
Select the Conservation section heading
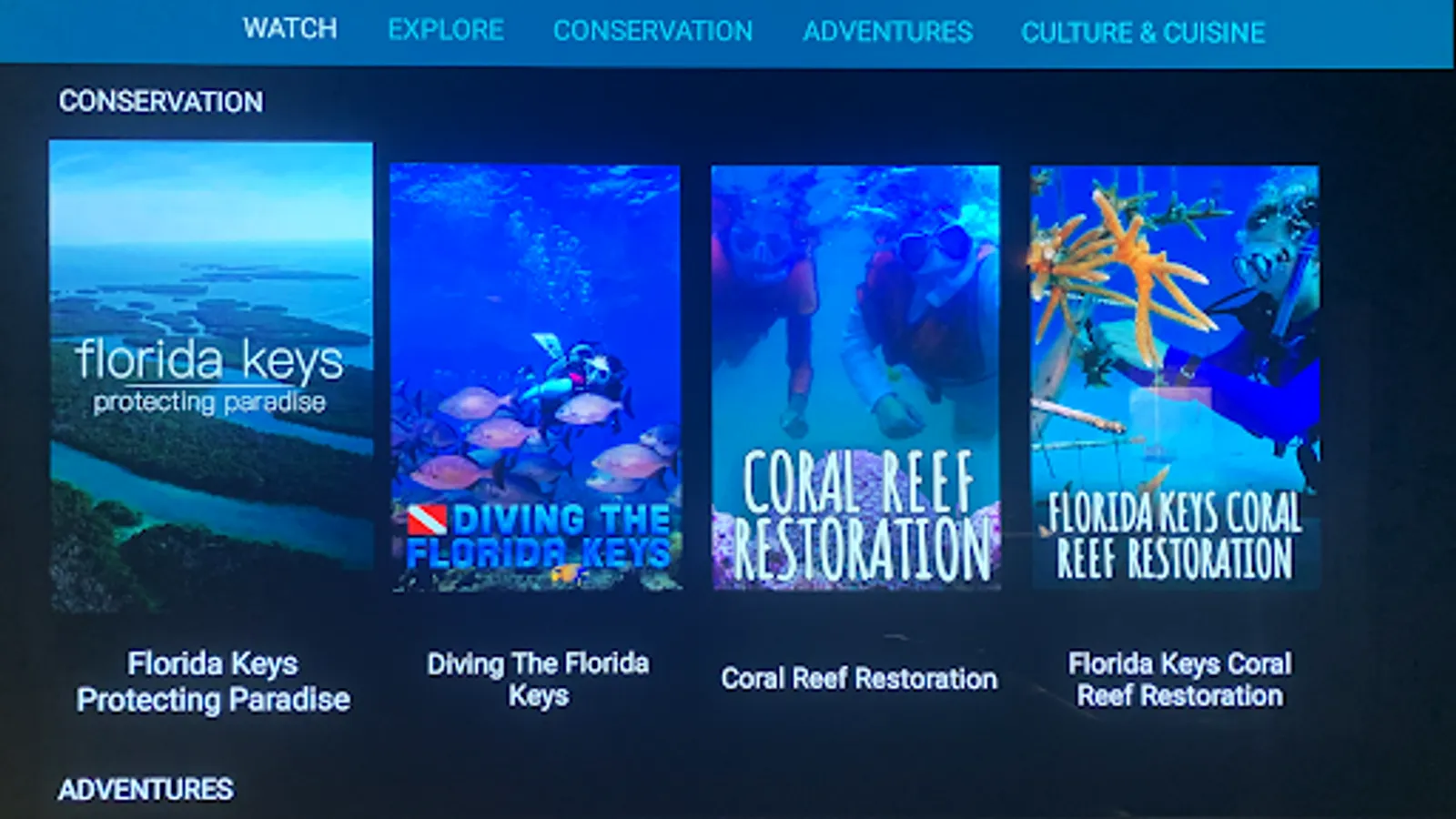pos(161,101)
